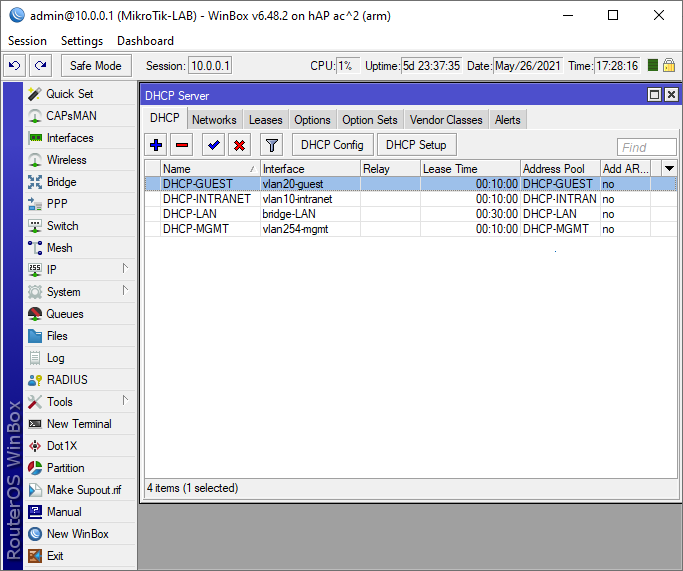
Task: Select the DHCP-GUEST row
Action: coord(411,184)
